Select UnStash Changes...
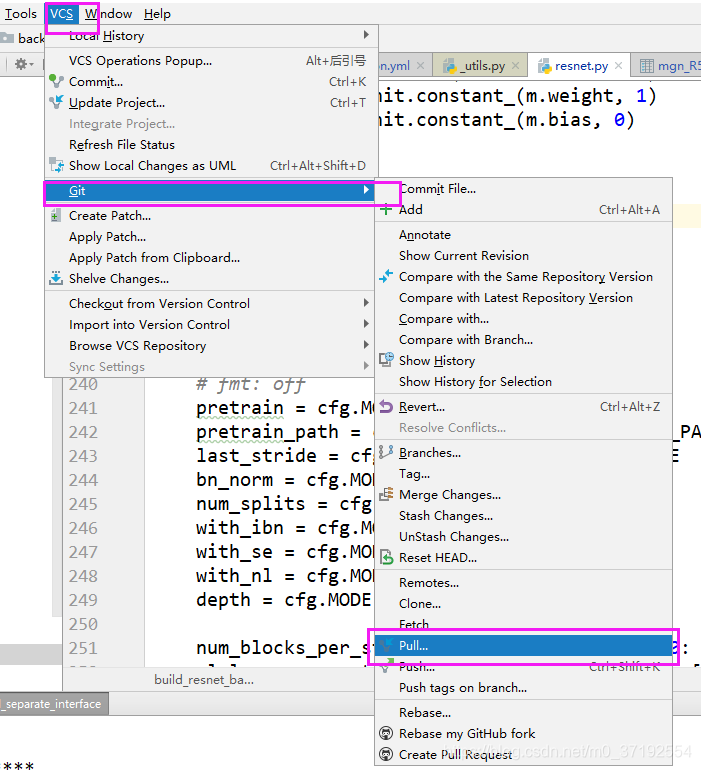The width and height of the screenshot is (701, 770). (524, 537)
